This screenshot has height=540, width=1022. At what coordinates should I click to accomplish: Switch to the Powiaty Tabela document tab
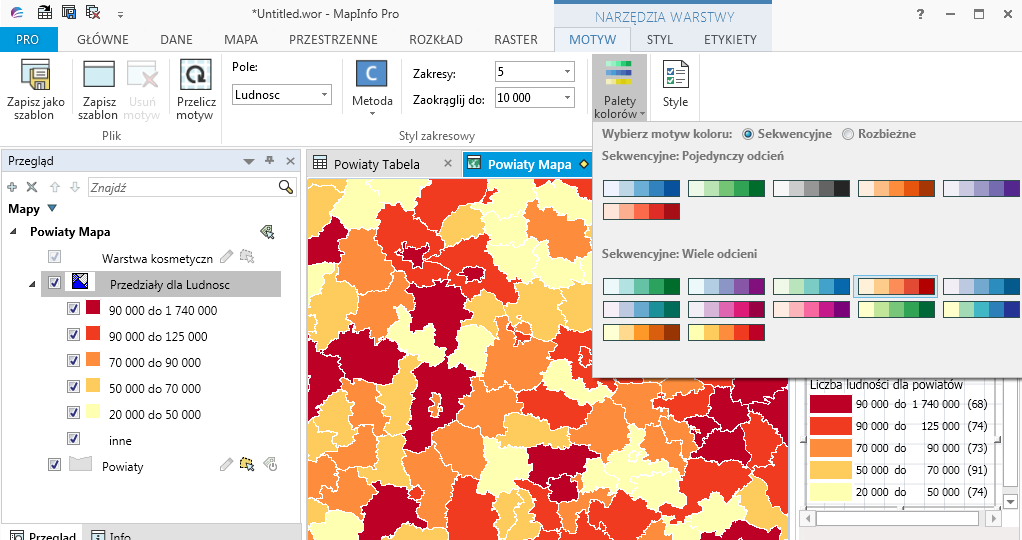376,164
